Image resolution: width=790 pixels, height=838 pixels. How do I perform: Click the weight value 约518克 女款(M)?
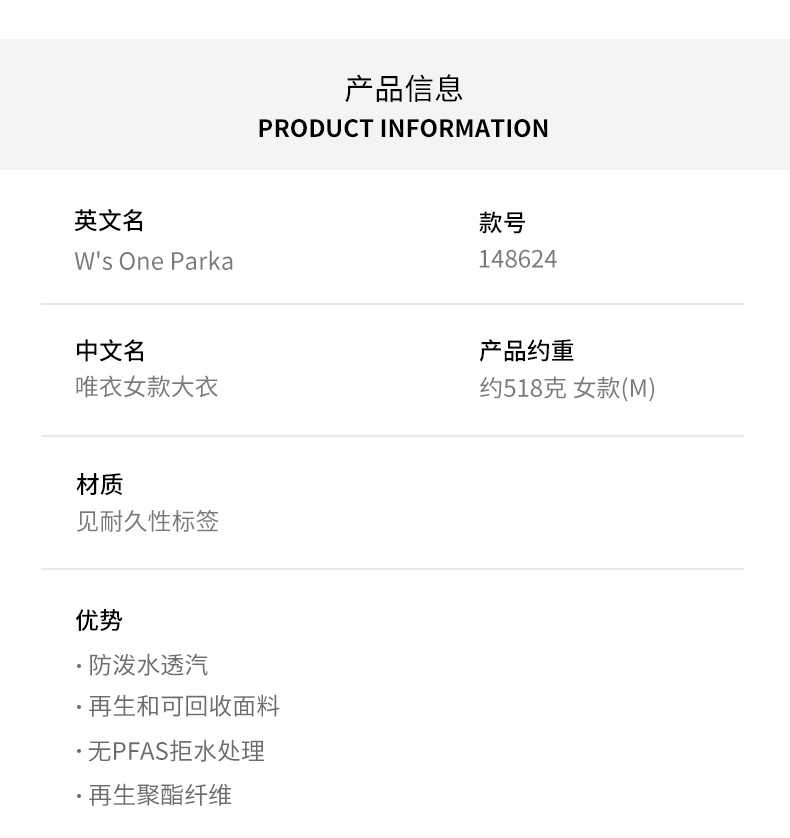click(x=567, y=388)
